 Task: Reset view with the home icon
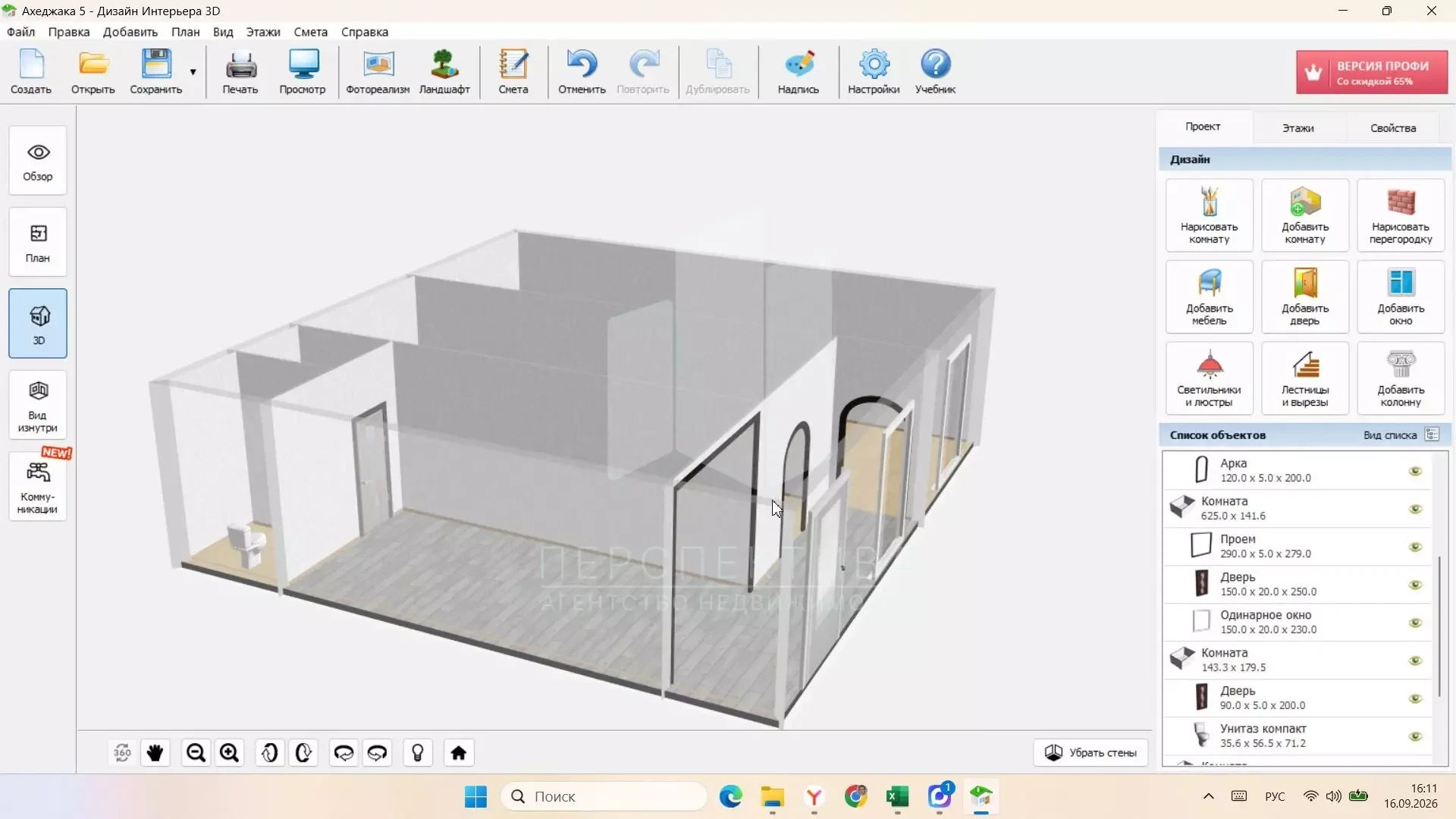coord(459,753)
